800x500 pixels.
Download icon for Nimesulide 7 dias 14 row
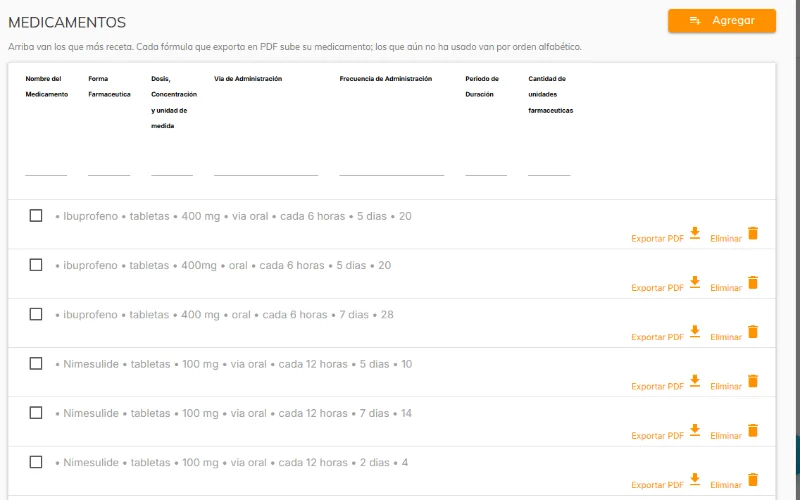point(695,430)
